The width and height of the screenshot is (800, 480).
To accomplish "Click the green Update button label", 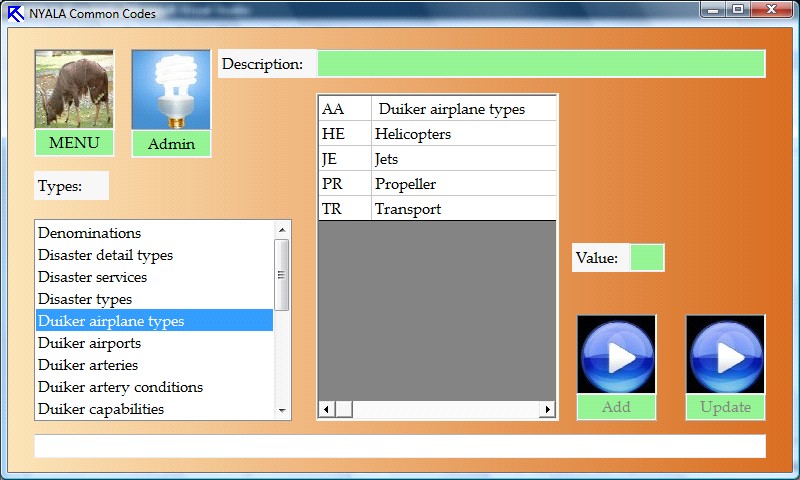I will click(725, 407).
